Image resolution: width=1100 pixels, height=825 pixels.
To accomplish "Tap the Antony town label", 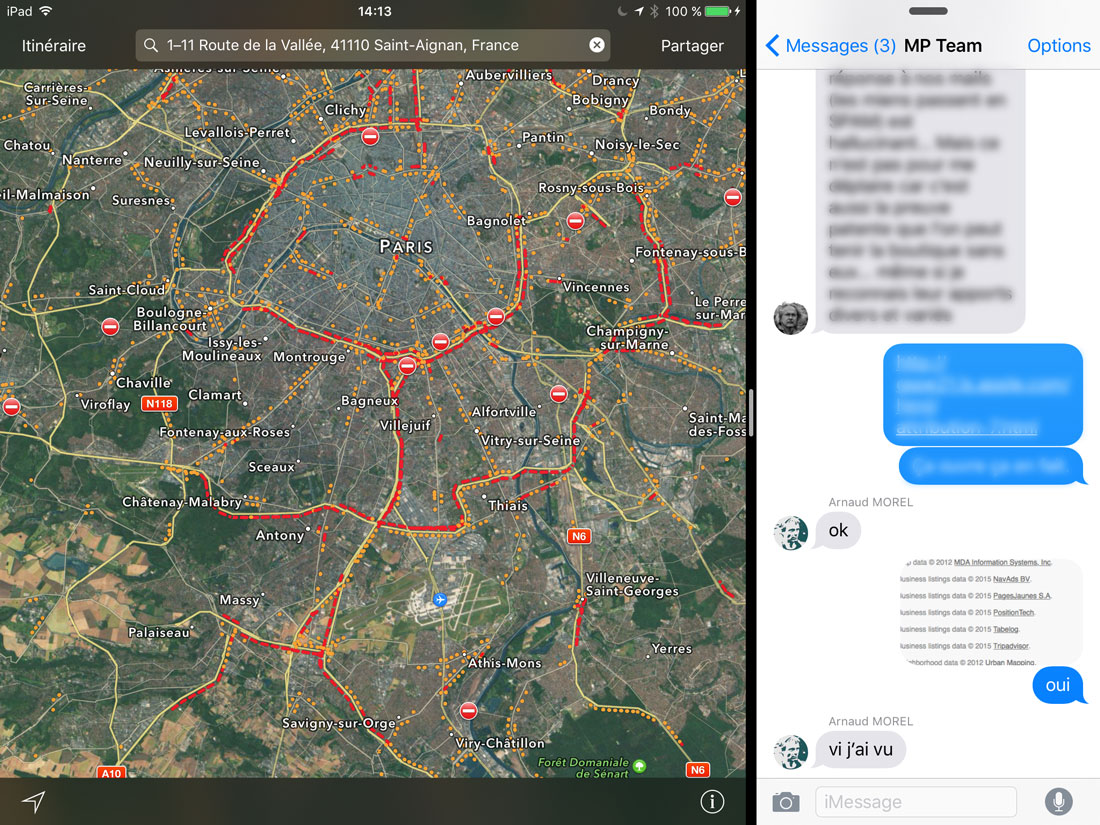I will pos(280,535).
